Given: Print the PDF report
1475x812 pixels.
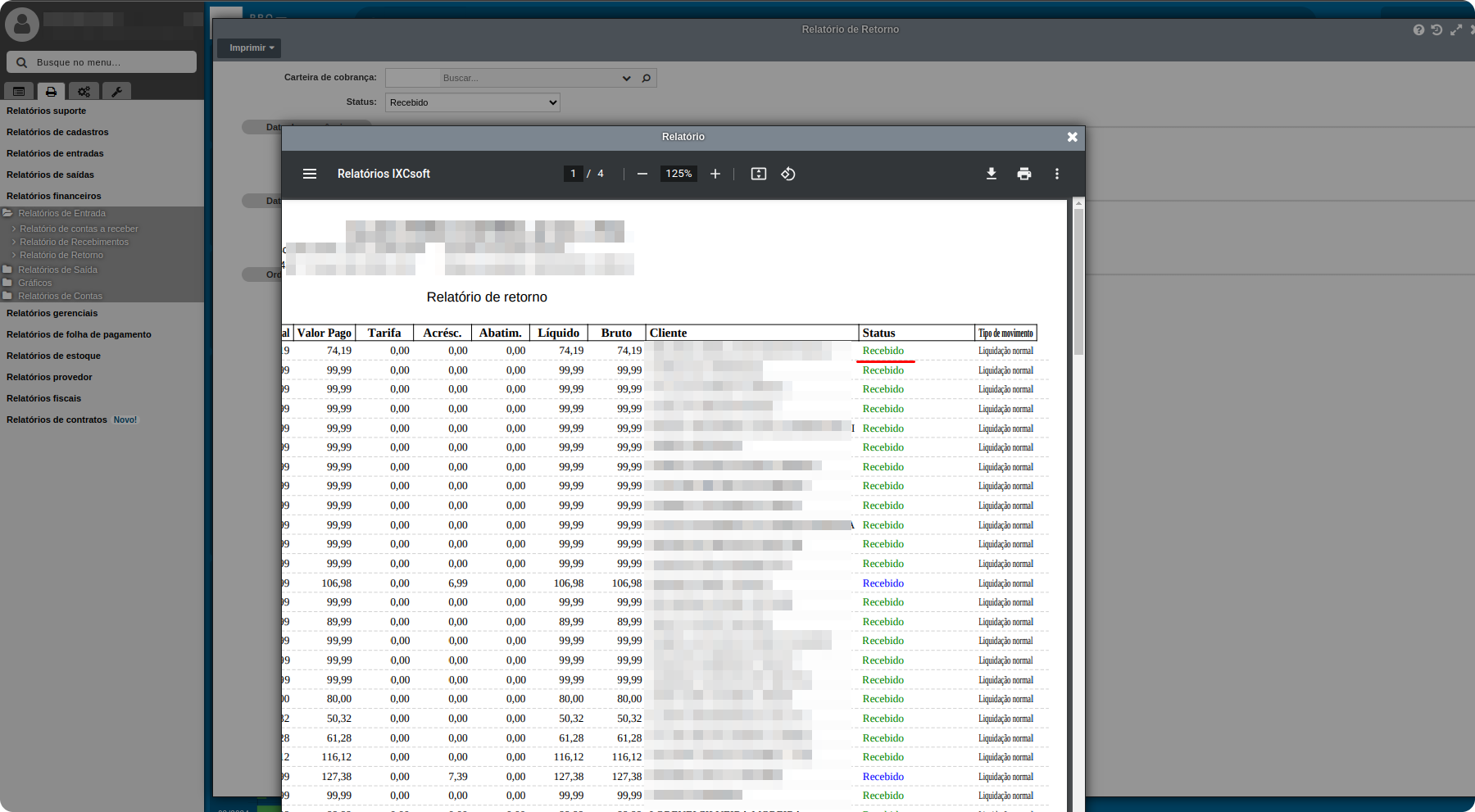Looking at the screenshot, I should tap(1024, 174).
